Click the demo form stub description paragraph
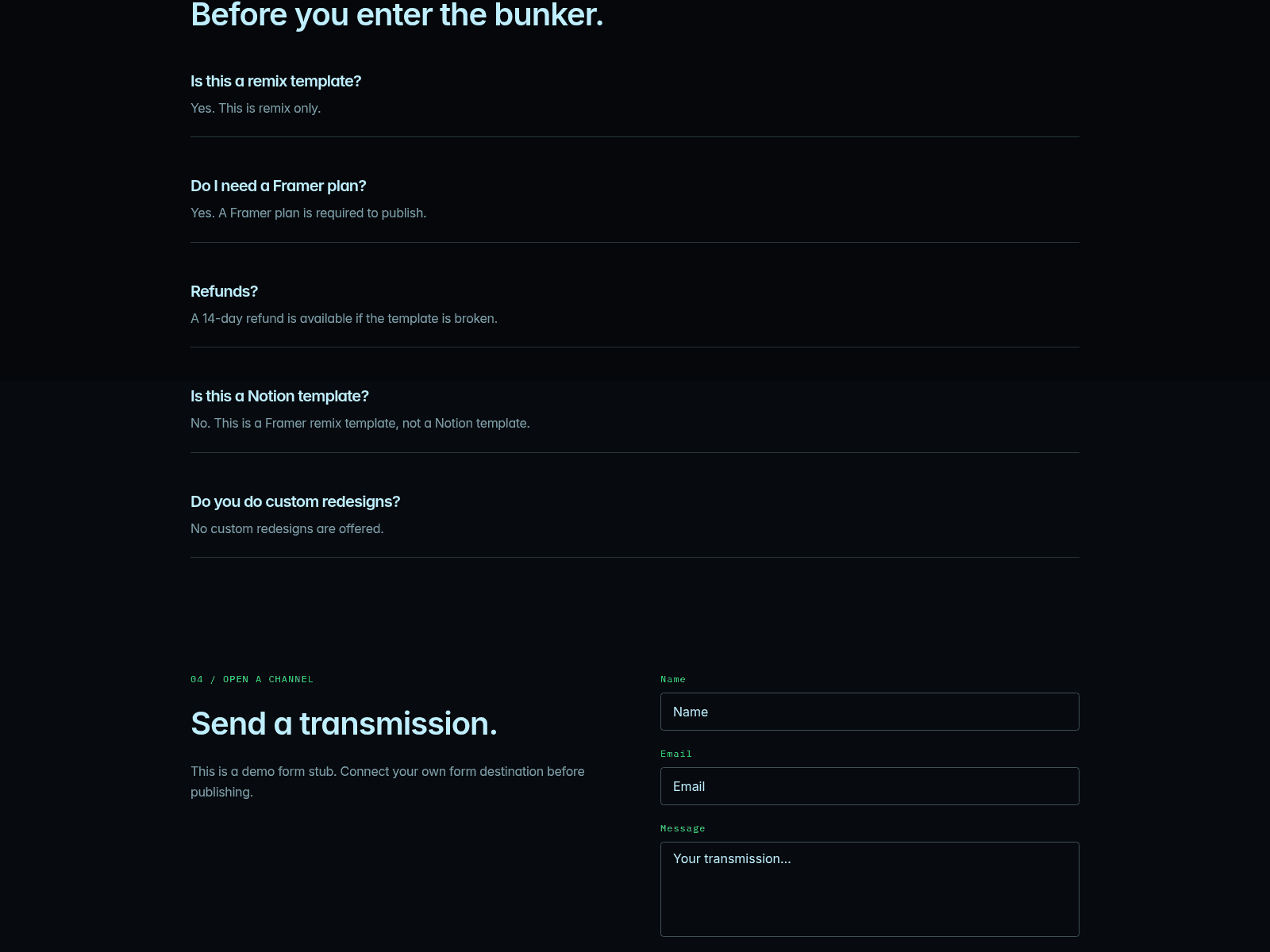Viewport: 1270px width, 952px height. pyautogui.click(x=387, y=781)
